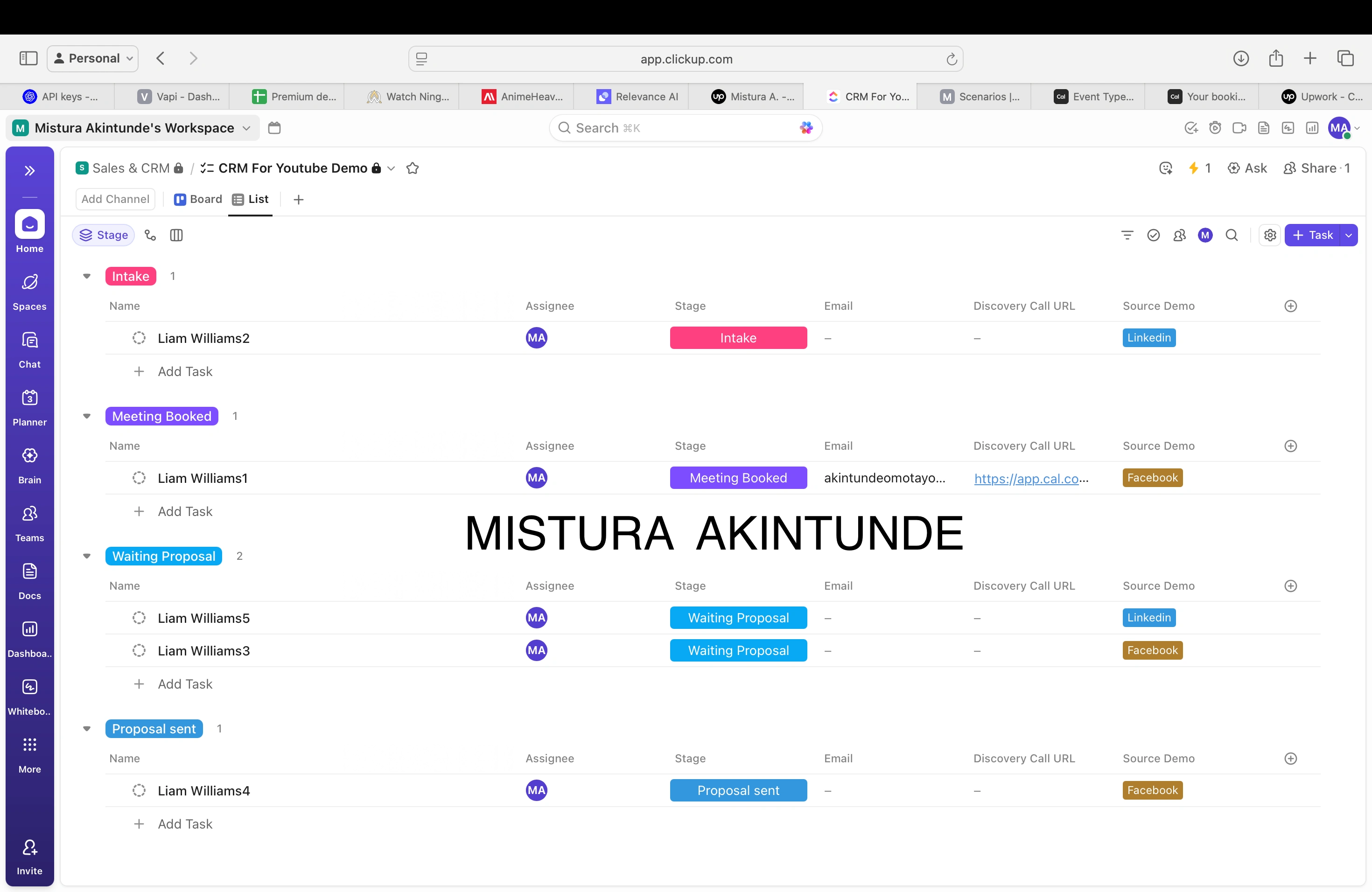Click the Docs sidebar icon
This screenshot has width=1372, height=892.
29,571
